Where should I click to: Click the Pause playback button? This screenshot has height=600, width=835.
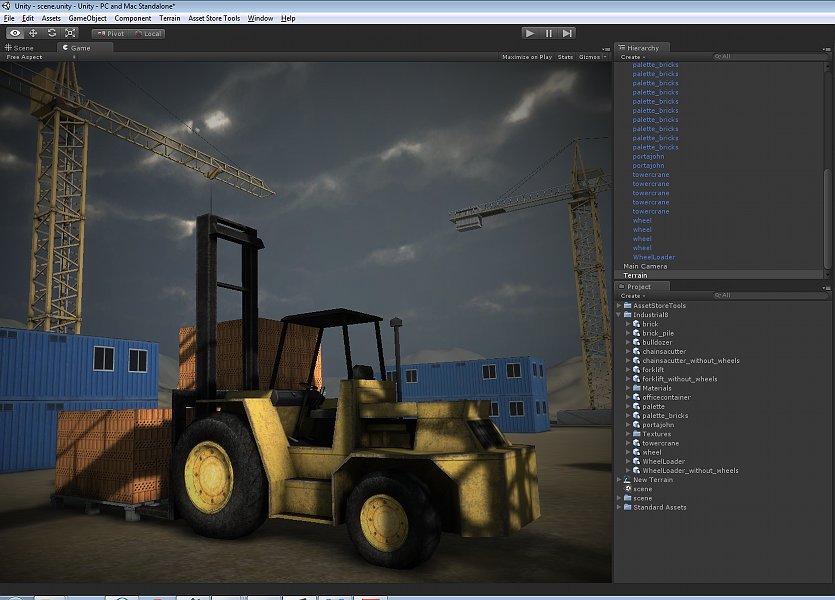(x=549, y=33)
